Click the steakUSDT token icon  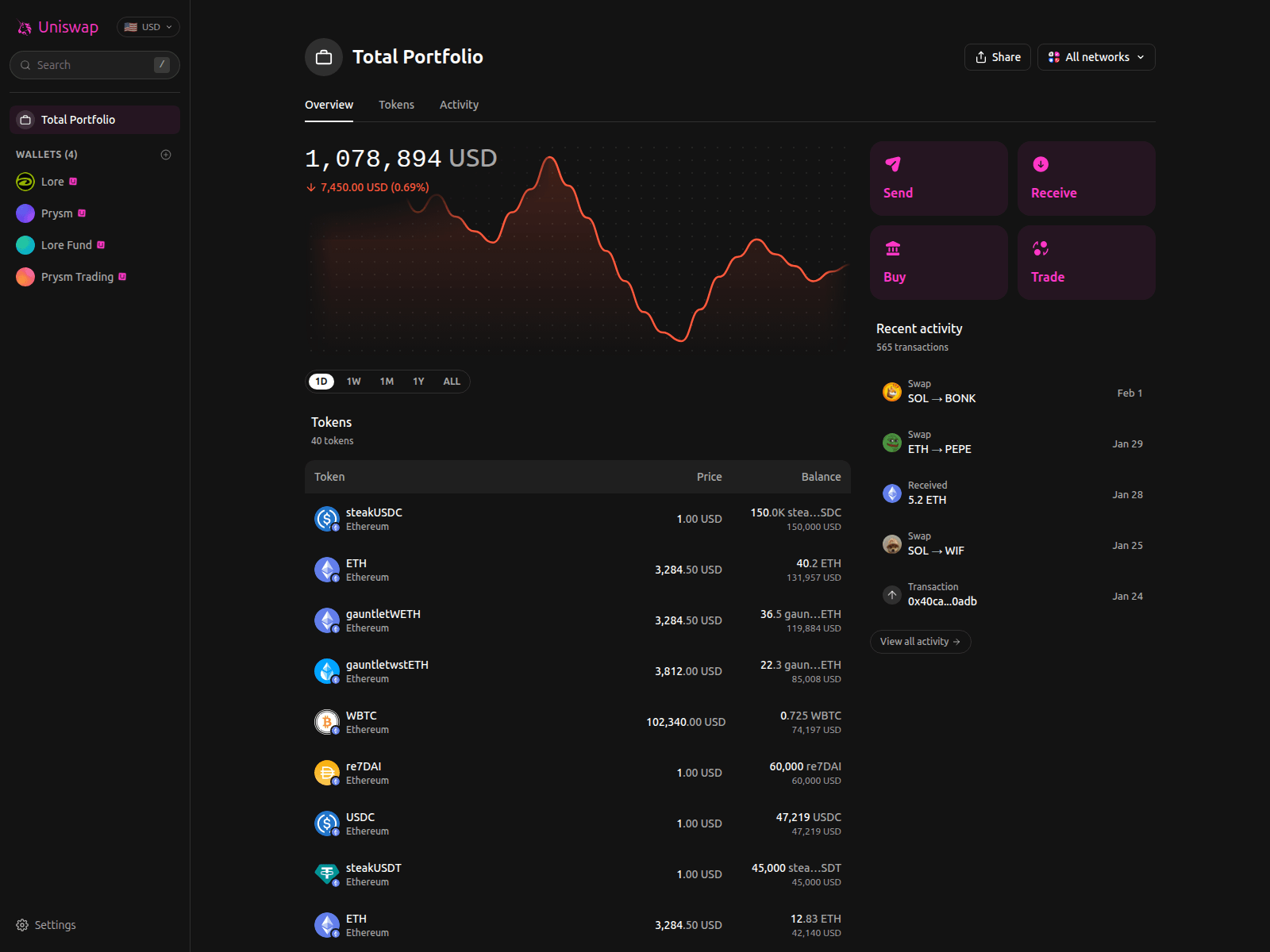click(x=327, y=874)
